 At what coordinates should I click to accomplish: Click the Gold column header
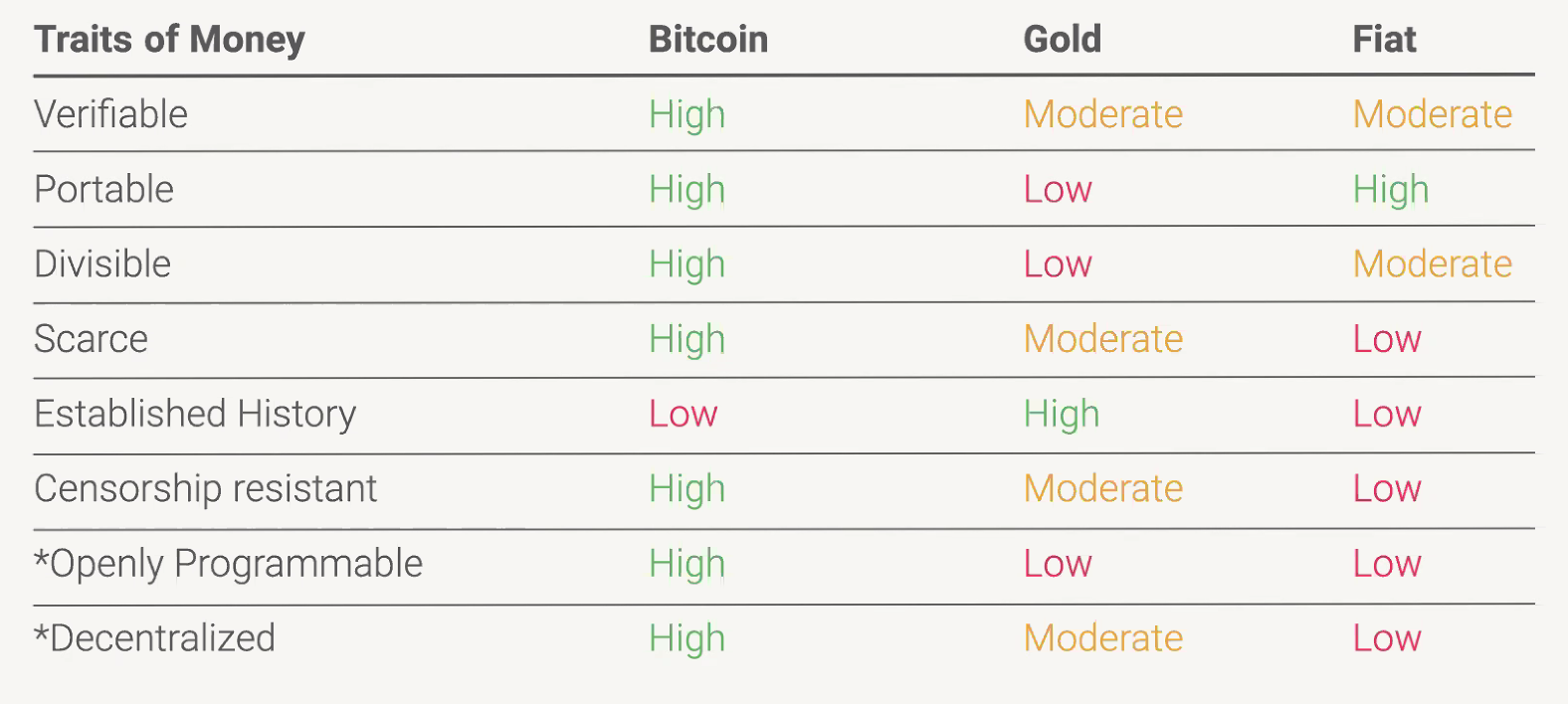(x=1062, y=40)
